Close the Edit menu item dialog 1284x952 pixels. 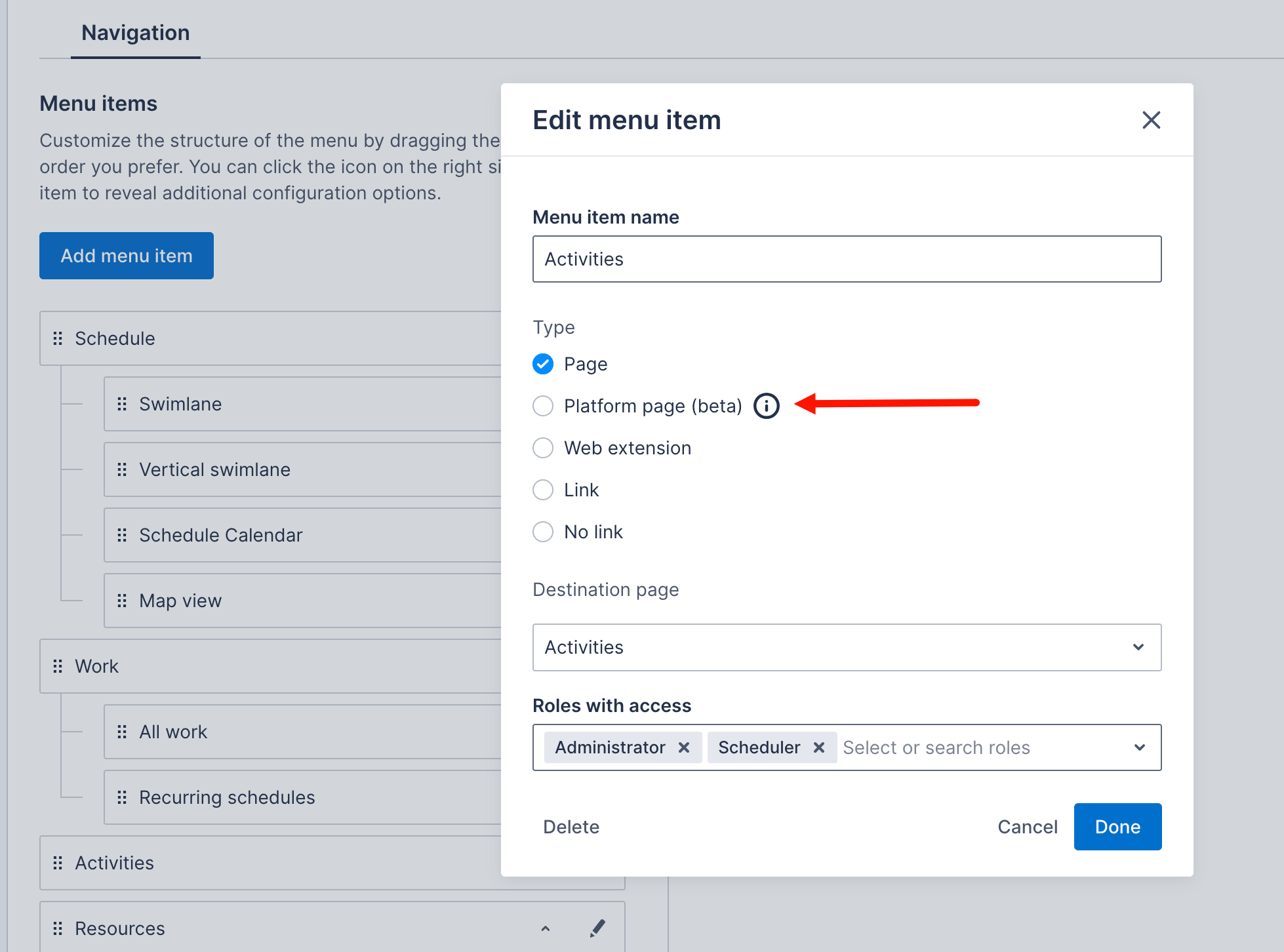click(1151, 120)
